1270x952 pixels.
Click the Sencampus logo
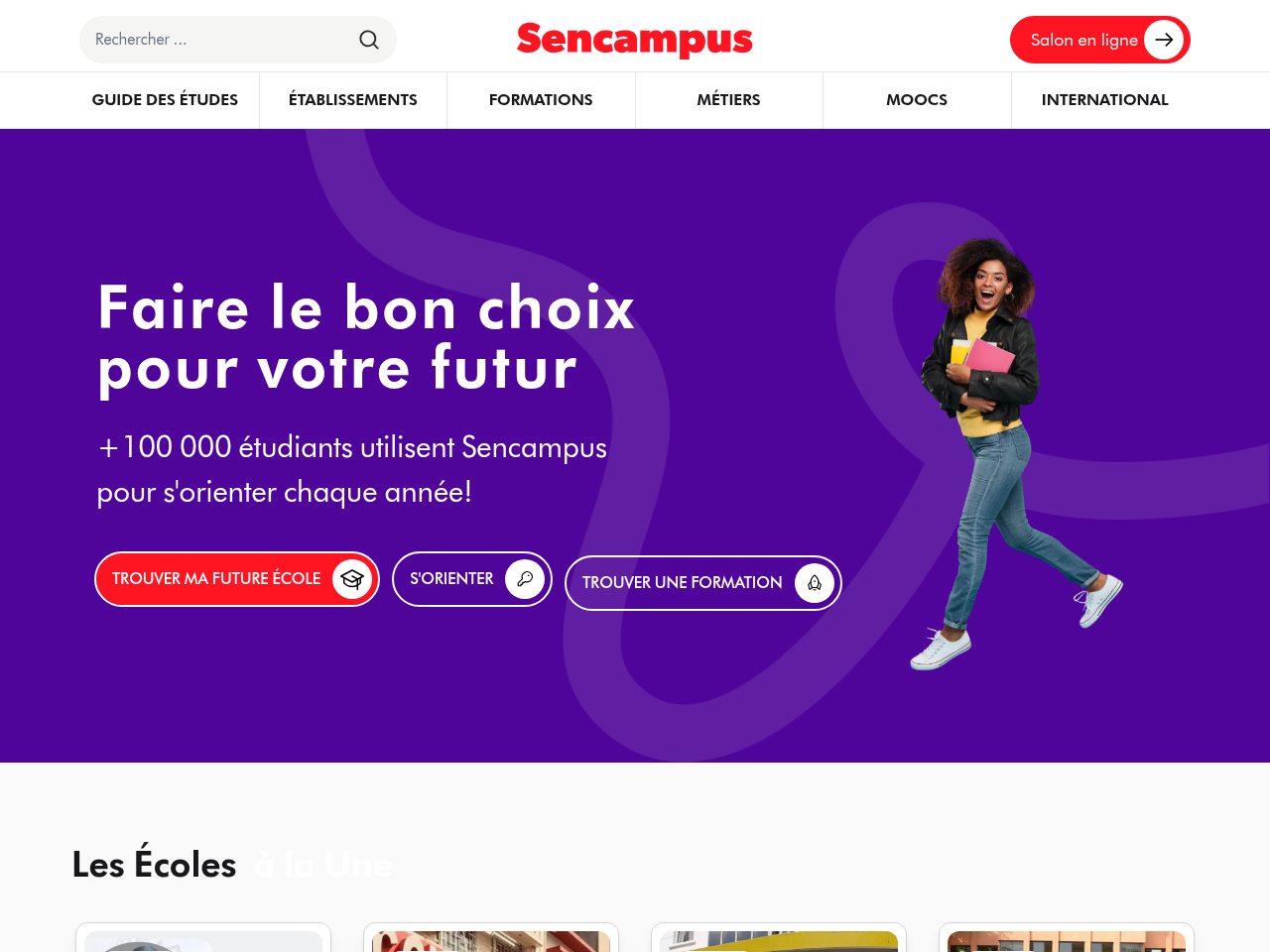[635, 40]
